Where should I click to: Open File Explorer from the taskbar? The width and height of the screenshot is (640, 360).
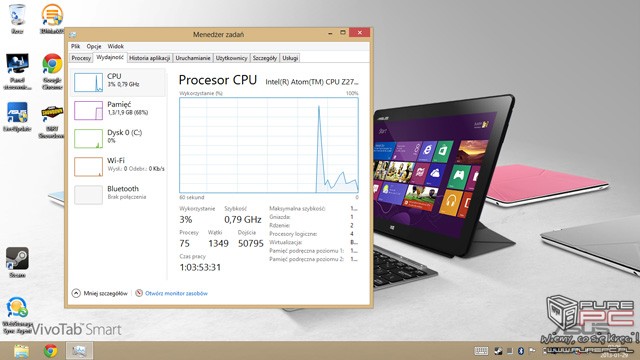[x=21, y=351]
